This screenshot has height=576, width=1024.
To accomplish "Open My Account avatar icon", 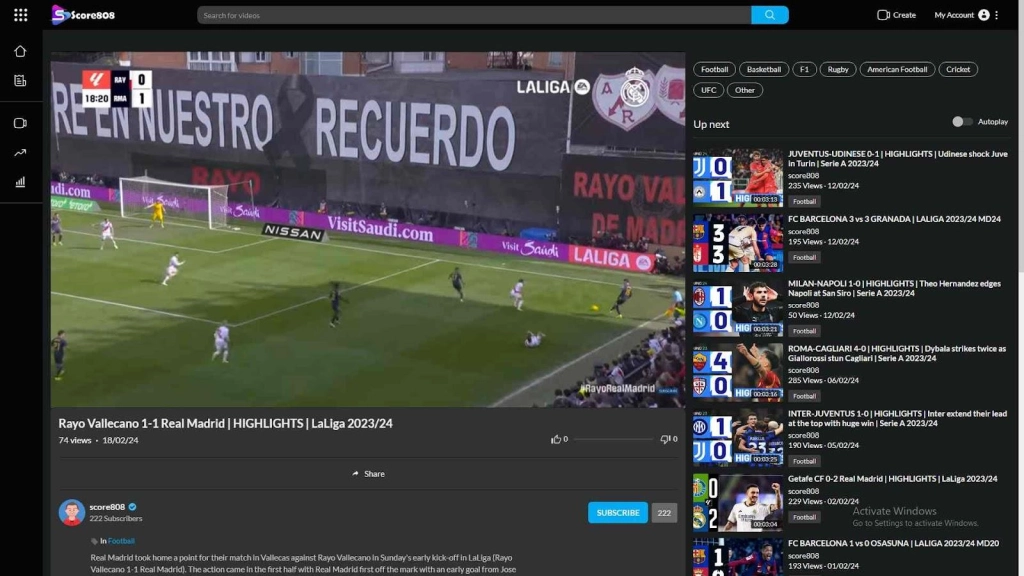I will [x=984, y=15].
